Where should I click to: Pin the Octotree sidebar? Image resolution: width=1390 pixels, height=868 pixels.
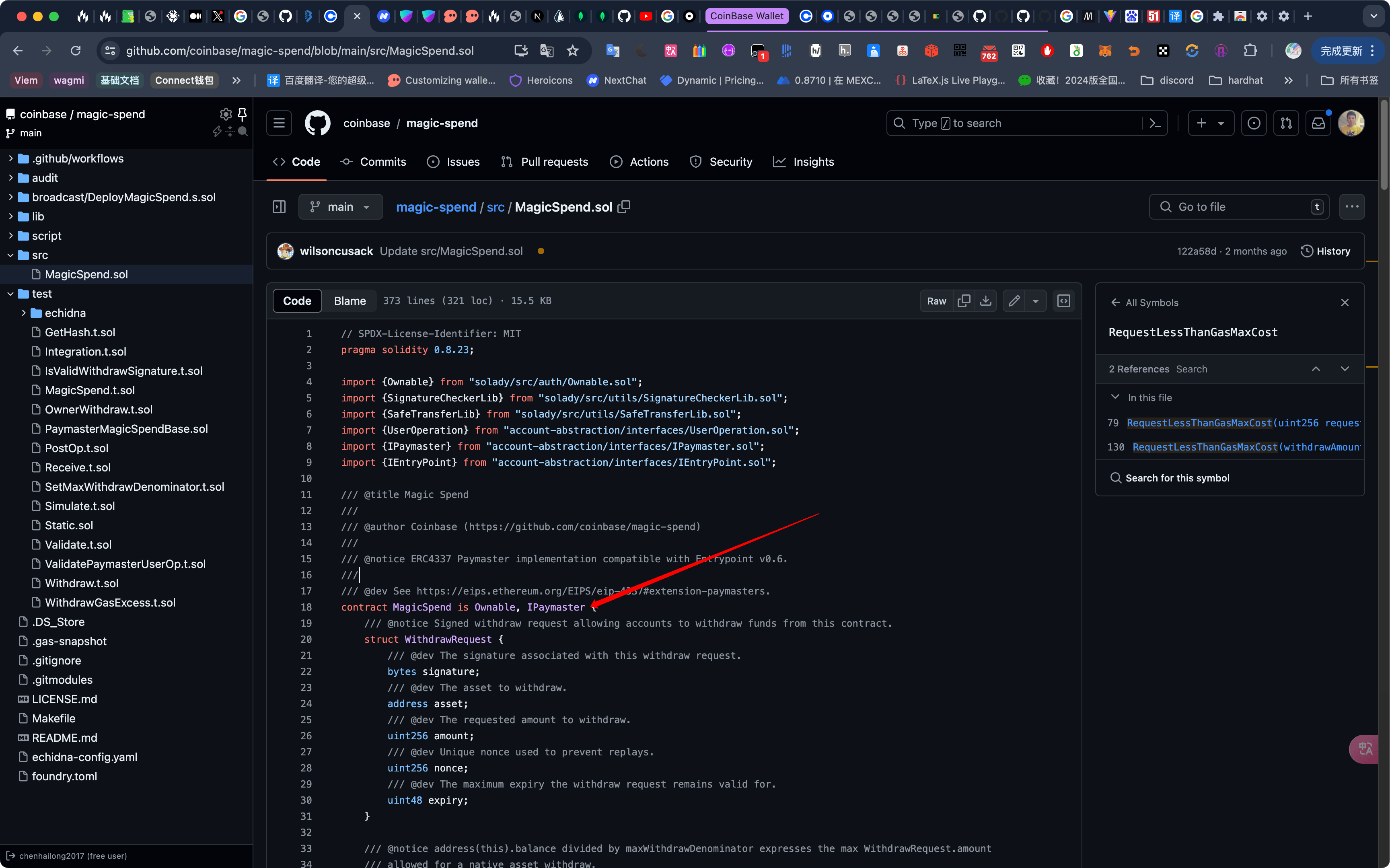point(242,114)
